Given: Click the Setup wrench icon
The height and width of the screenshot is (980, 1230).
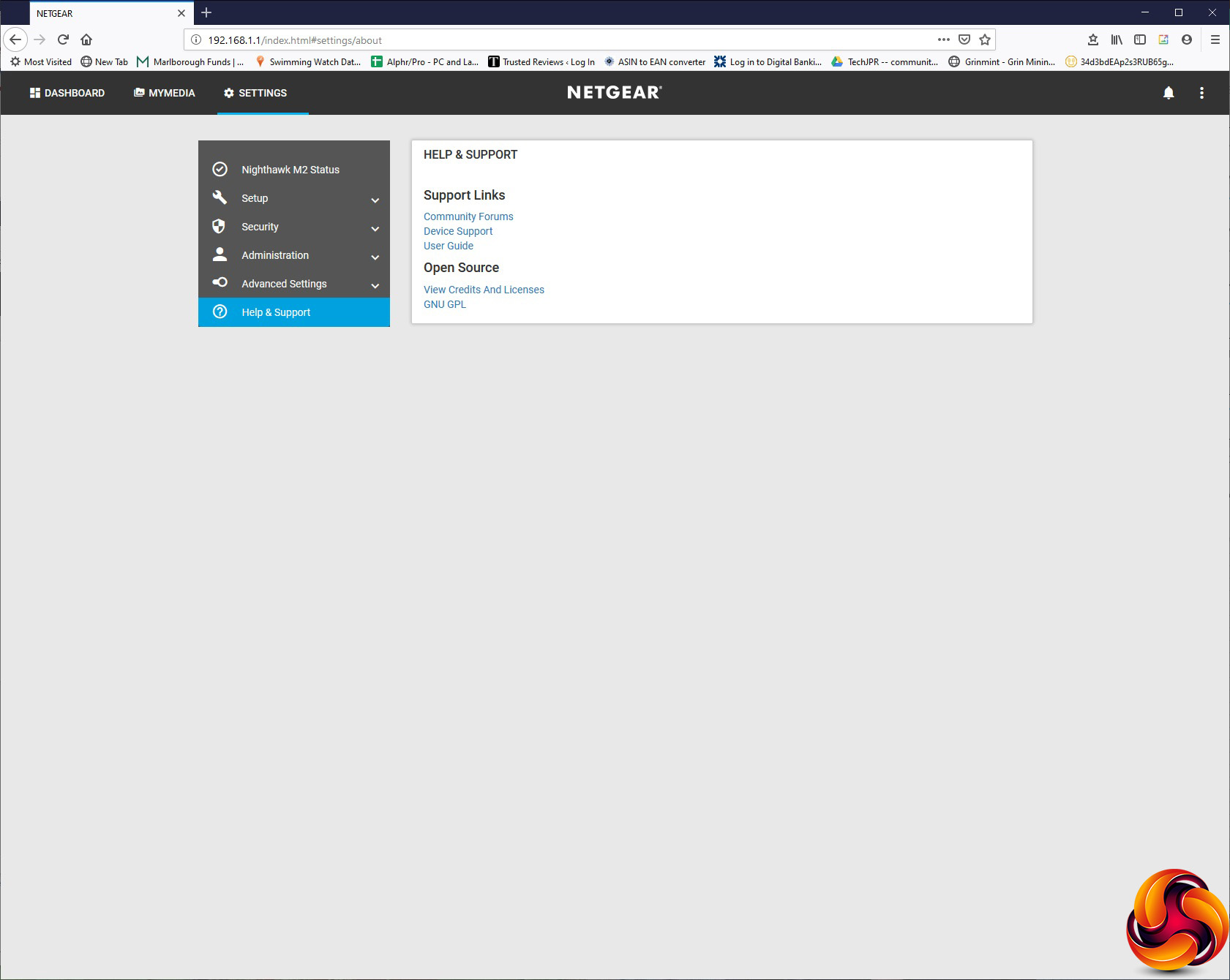Looking at the screenshot, I should pyautogui.click(x=220, y=197).
